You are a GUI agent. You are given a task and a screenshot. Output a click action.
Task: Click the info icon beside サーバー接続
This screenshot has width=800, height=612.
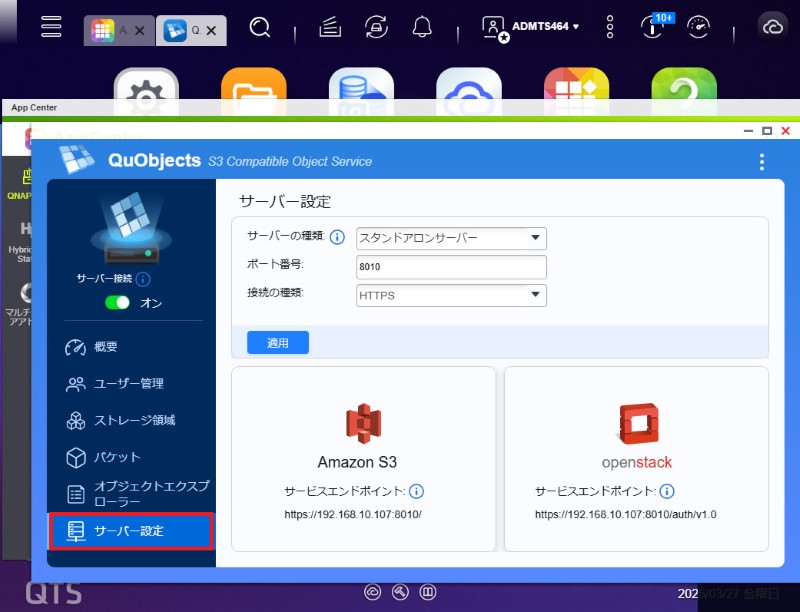(x=143, y=279)
